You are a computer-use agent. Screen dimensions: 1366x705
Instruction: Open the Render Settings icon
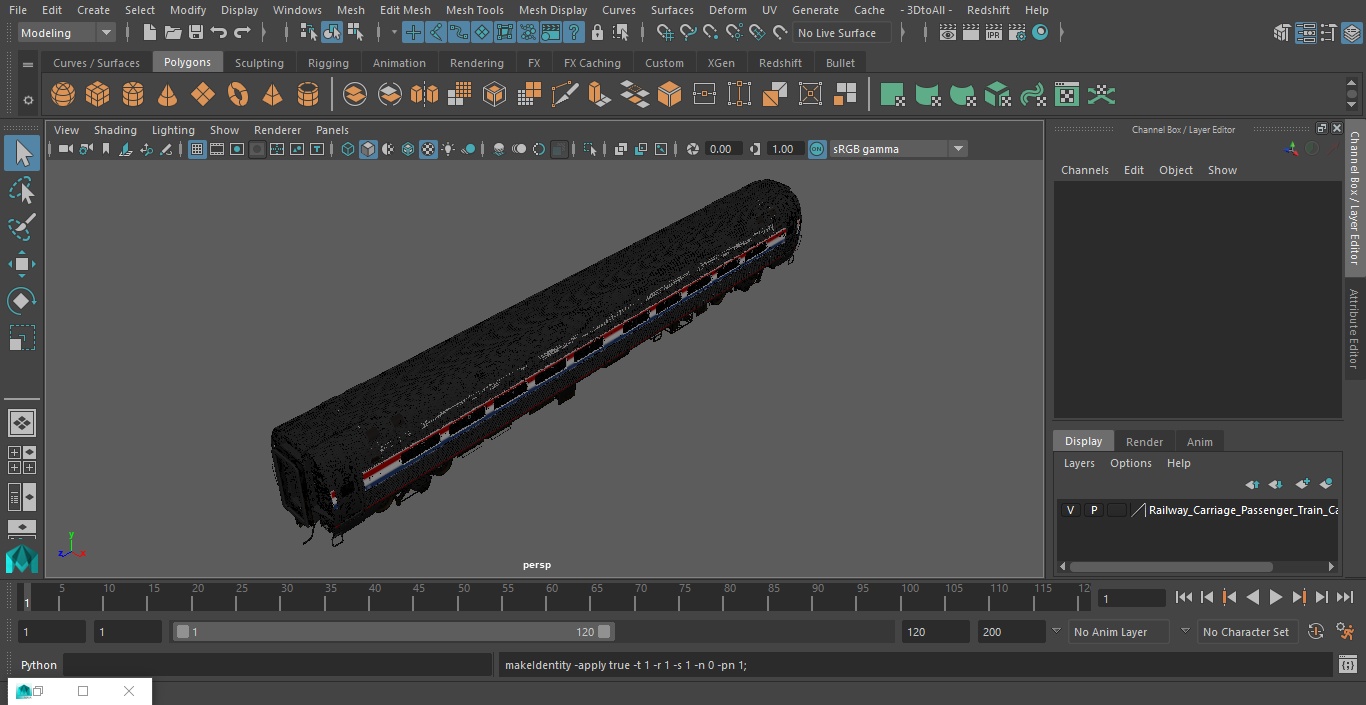point(1017,33)
